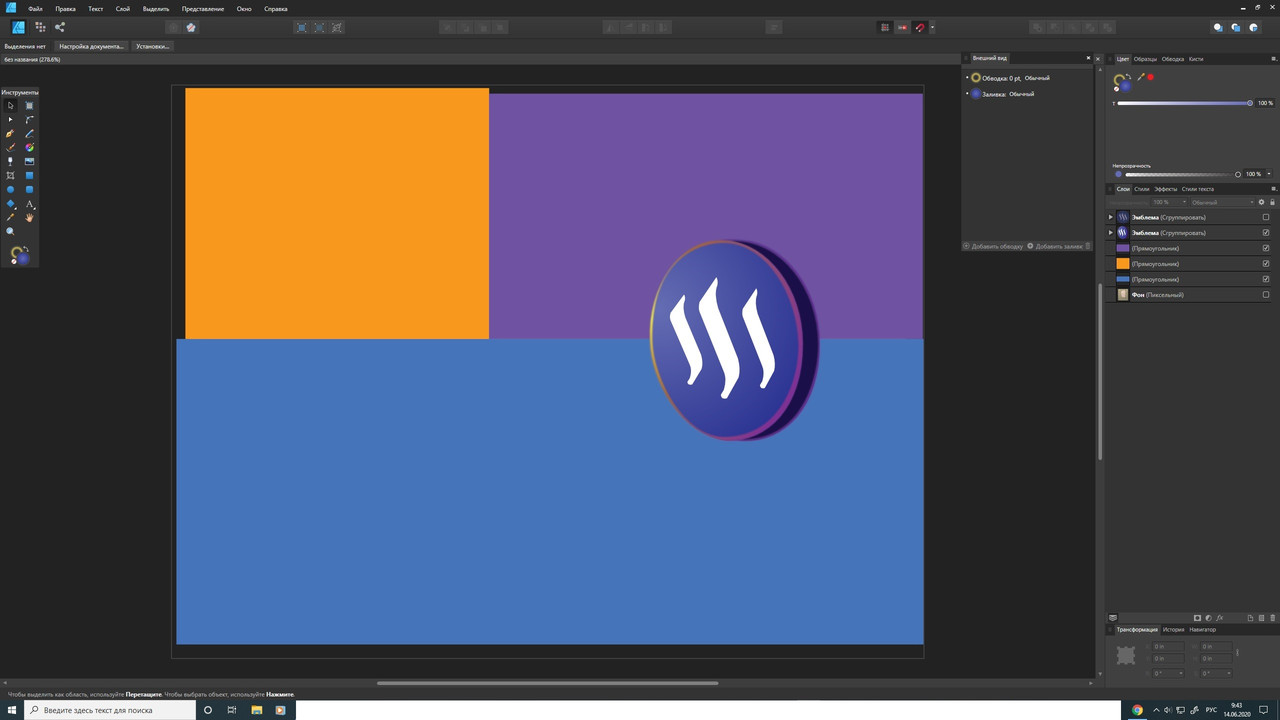Select the Node tool

(x=10, y=119)
